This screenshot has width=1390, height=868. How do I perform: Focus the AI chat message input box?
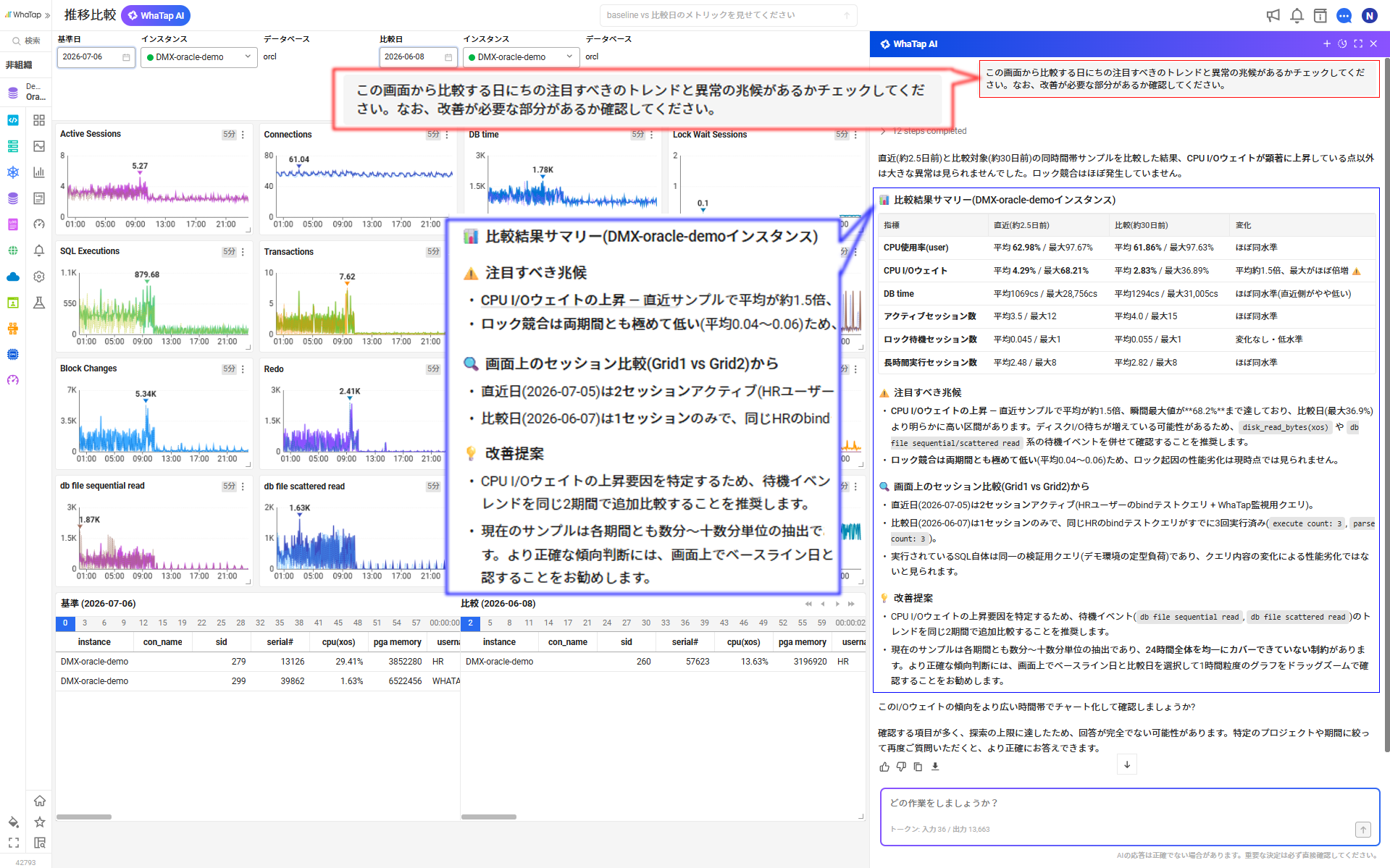tap(1129, 817)
